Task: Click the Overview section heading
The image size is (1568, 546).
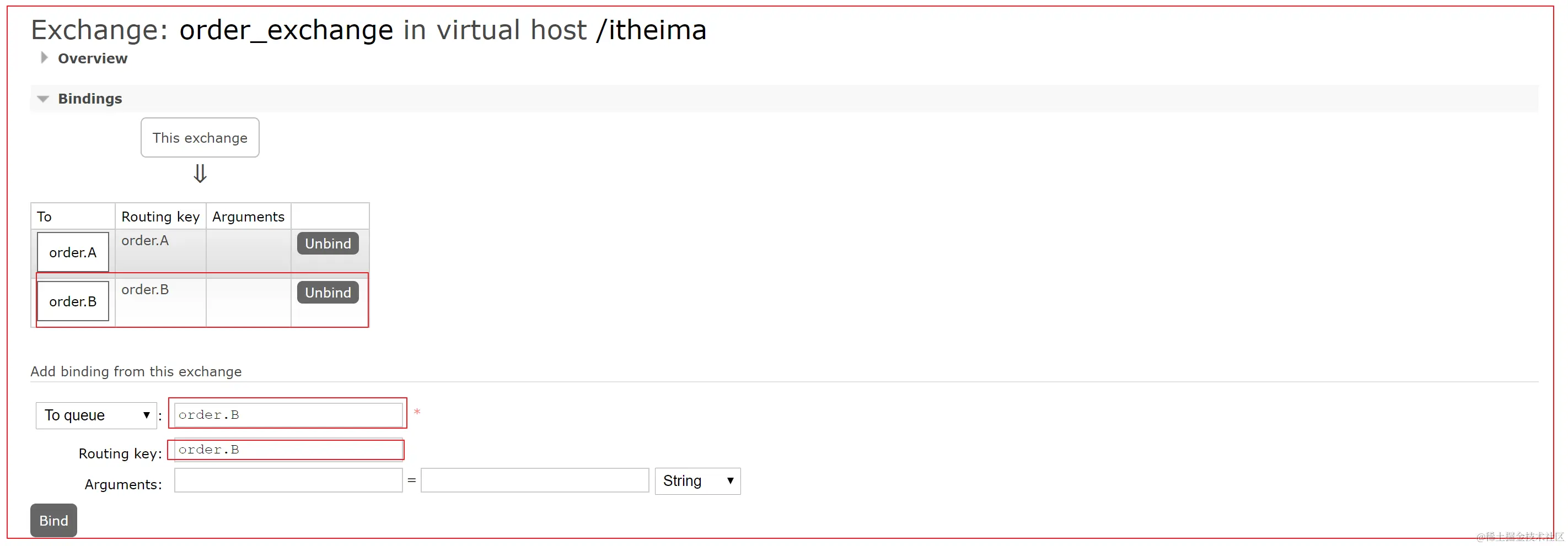Action: click(x=93, y=58)
